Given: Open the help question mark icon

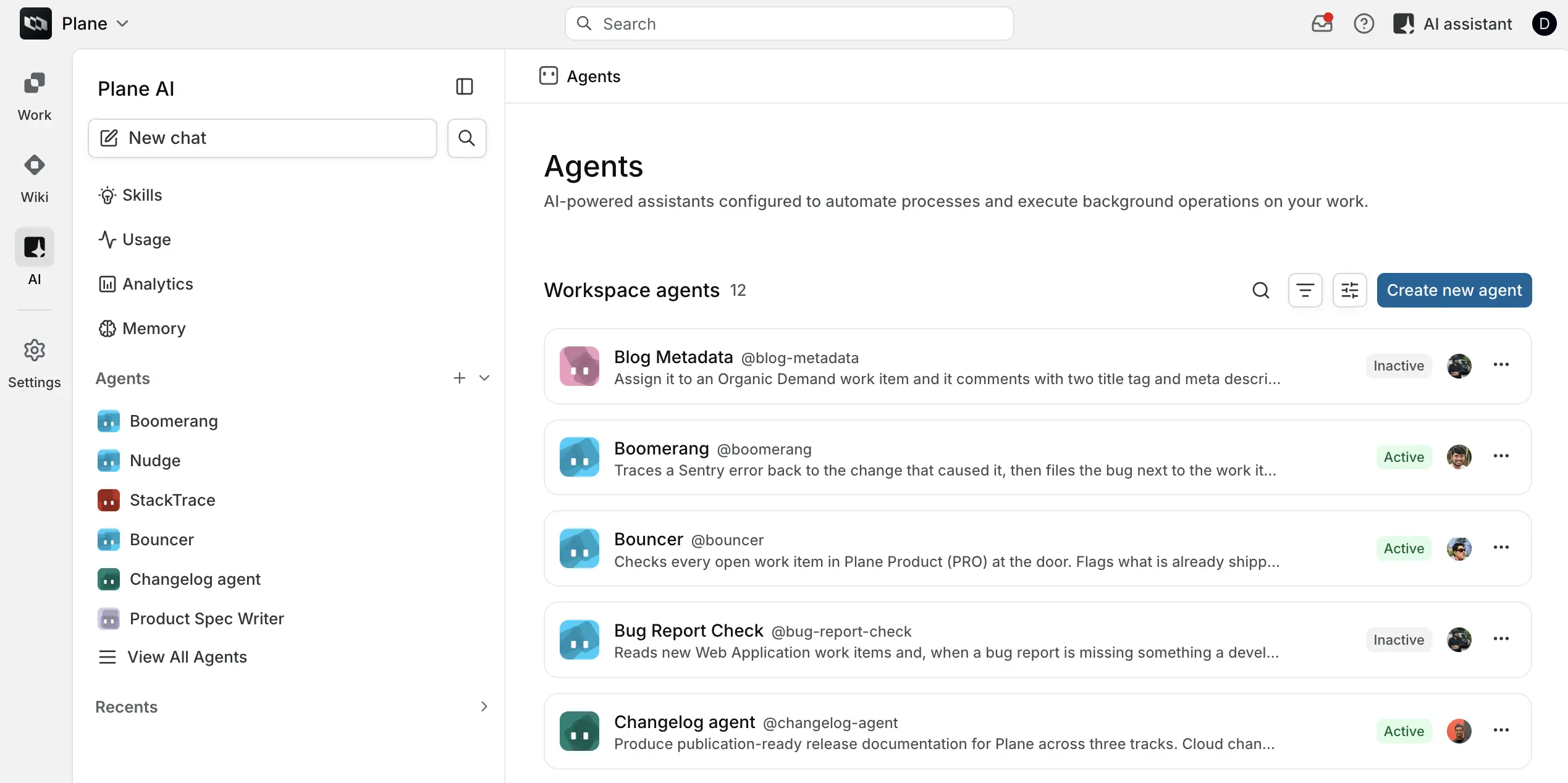Looking at the screenshot, I should [x=1364, y=23].
